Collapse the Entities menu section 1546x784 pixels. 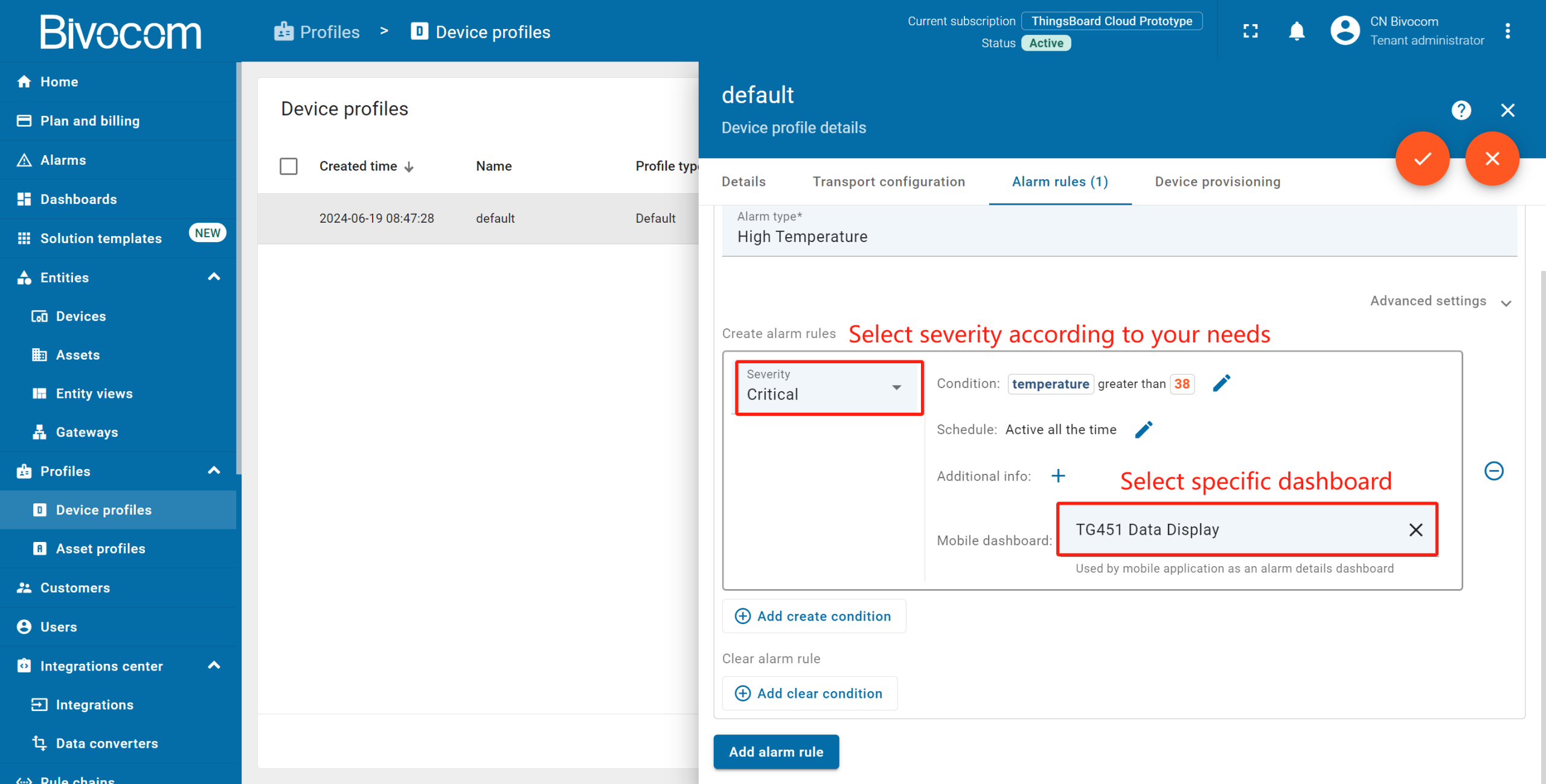click(x=214, y=278)
